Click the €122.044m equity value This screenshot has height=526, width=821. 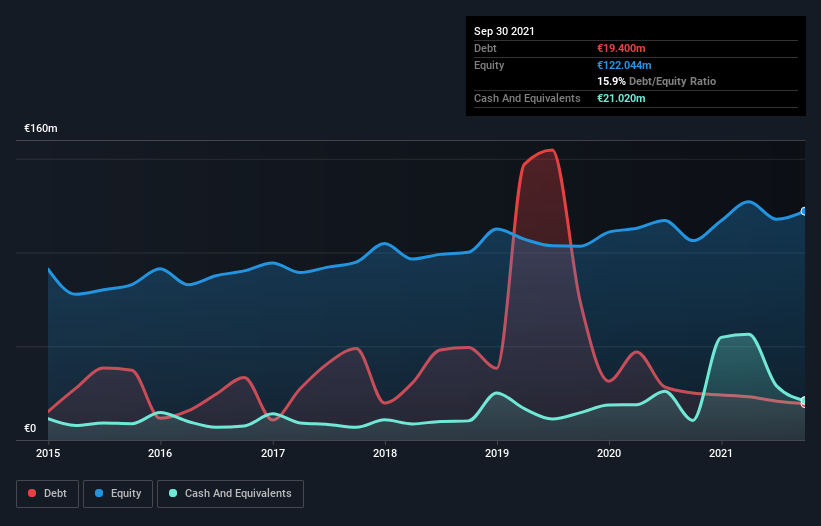624,65
